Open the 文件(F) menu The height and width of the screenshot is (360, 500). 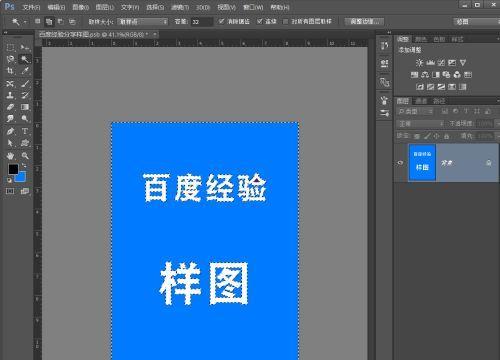click(31, 7)
